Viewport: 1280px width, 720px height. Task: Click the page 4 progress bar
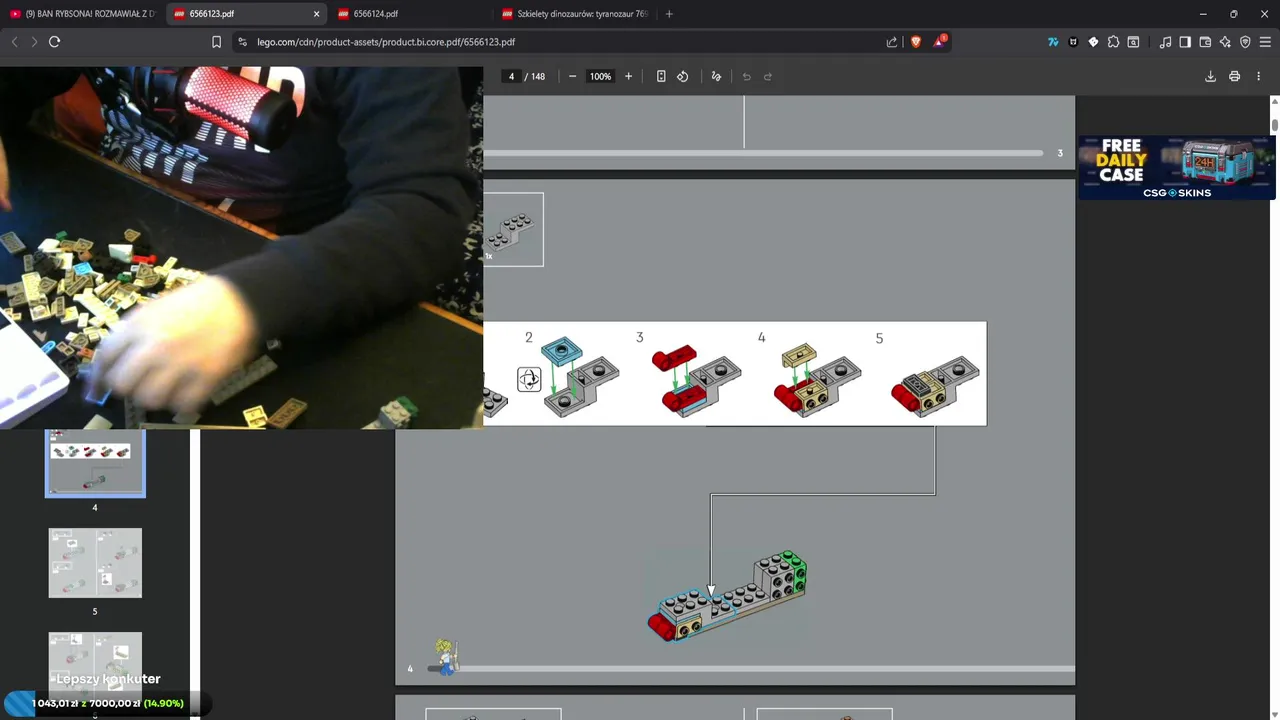(x=750, y=668)
